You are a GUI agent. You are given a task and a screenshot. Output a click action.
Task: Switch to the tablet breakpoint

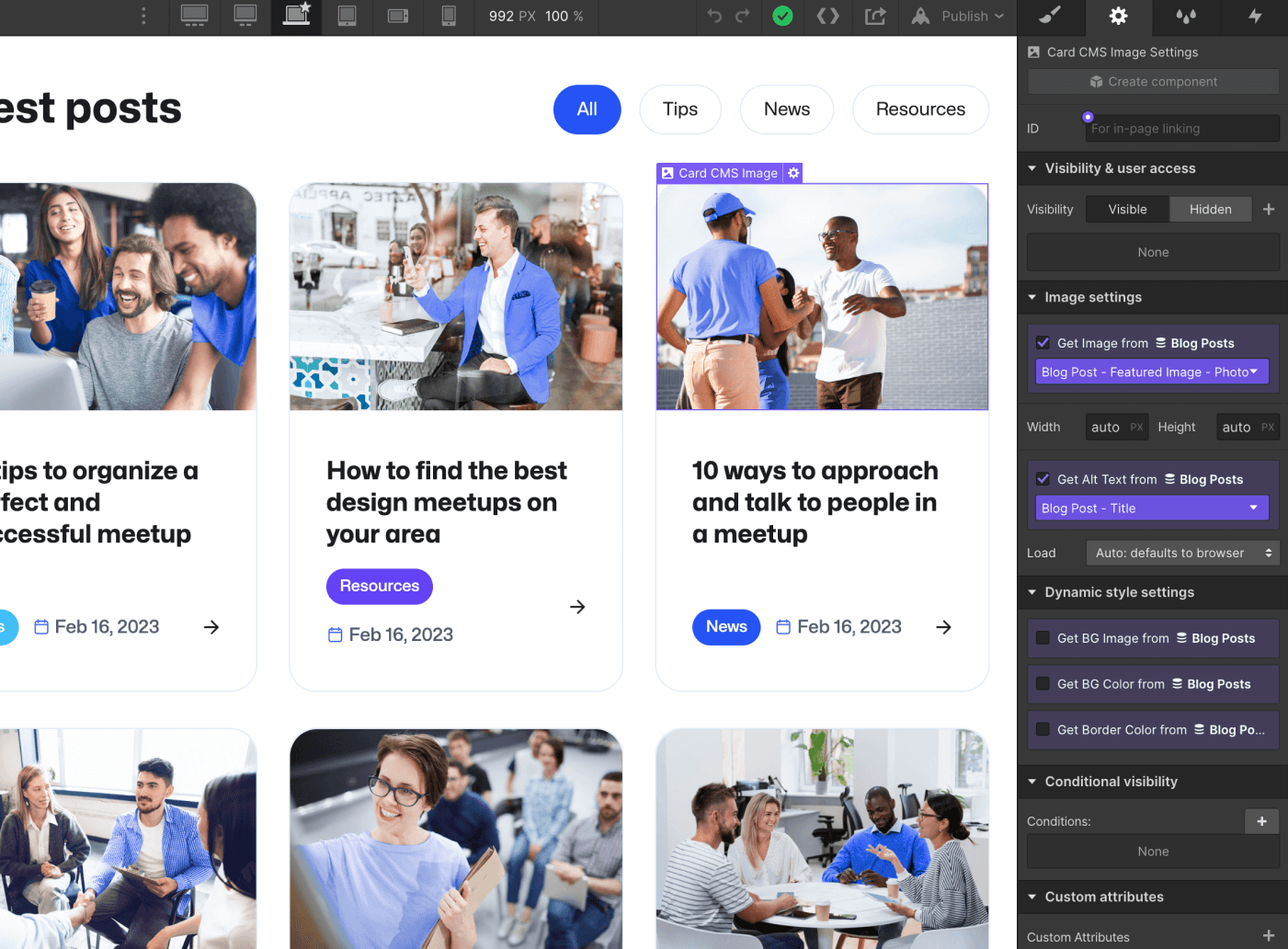347,17
